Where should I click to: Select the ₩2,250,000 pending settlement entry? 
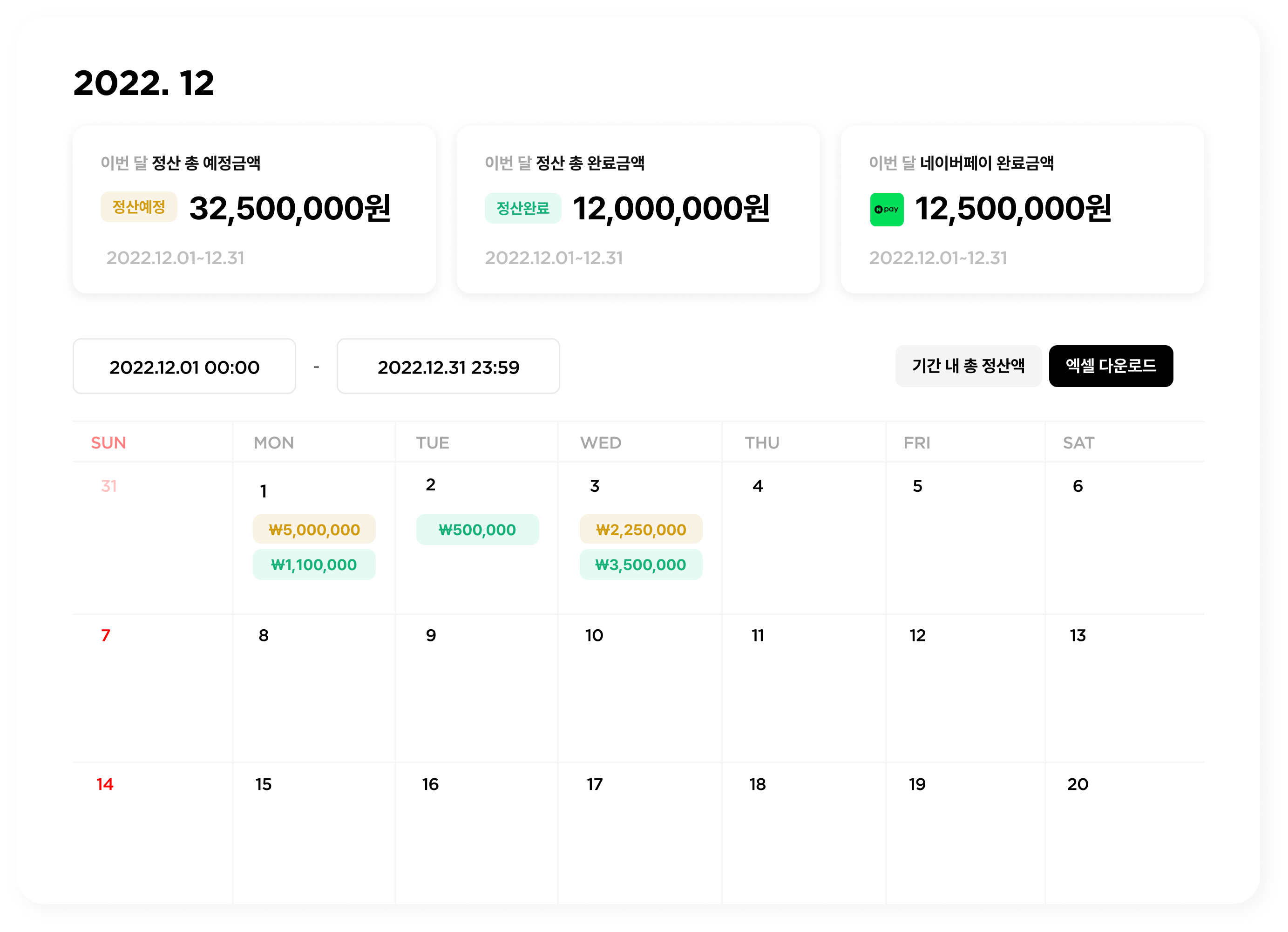(x=641, y=530)
